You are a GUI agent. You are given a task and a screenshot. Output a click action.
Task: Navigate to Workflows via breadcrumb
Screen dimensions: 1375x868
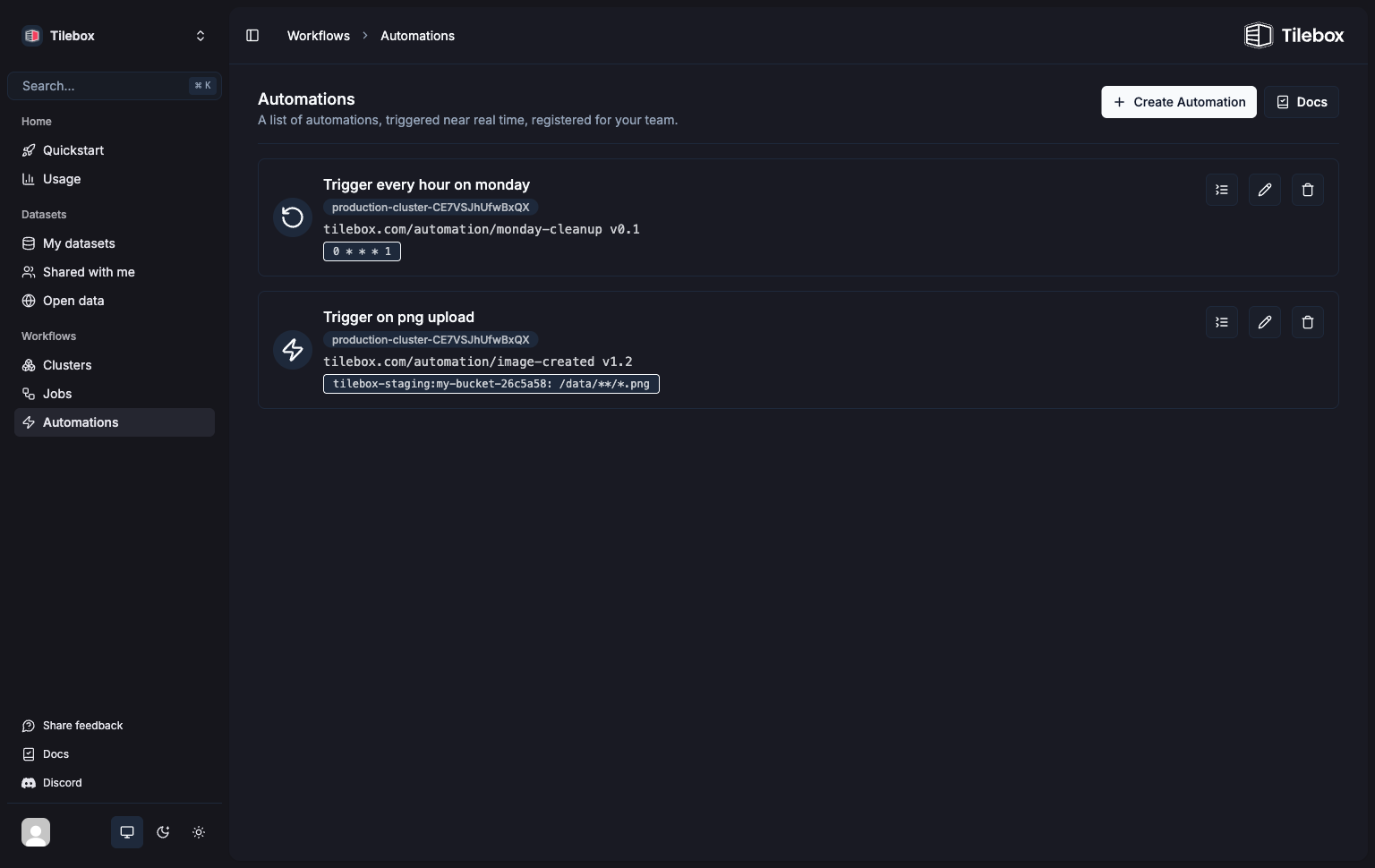coord(318,36)
